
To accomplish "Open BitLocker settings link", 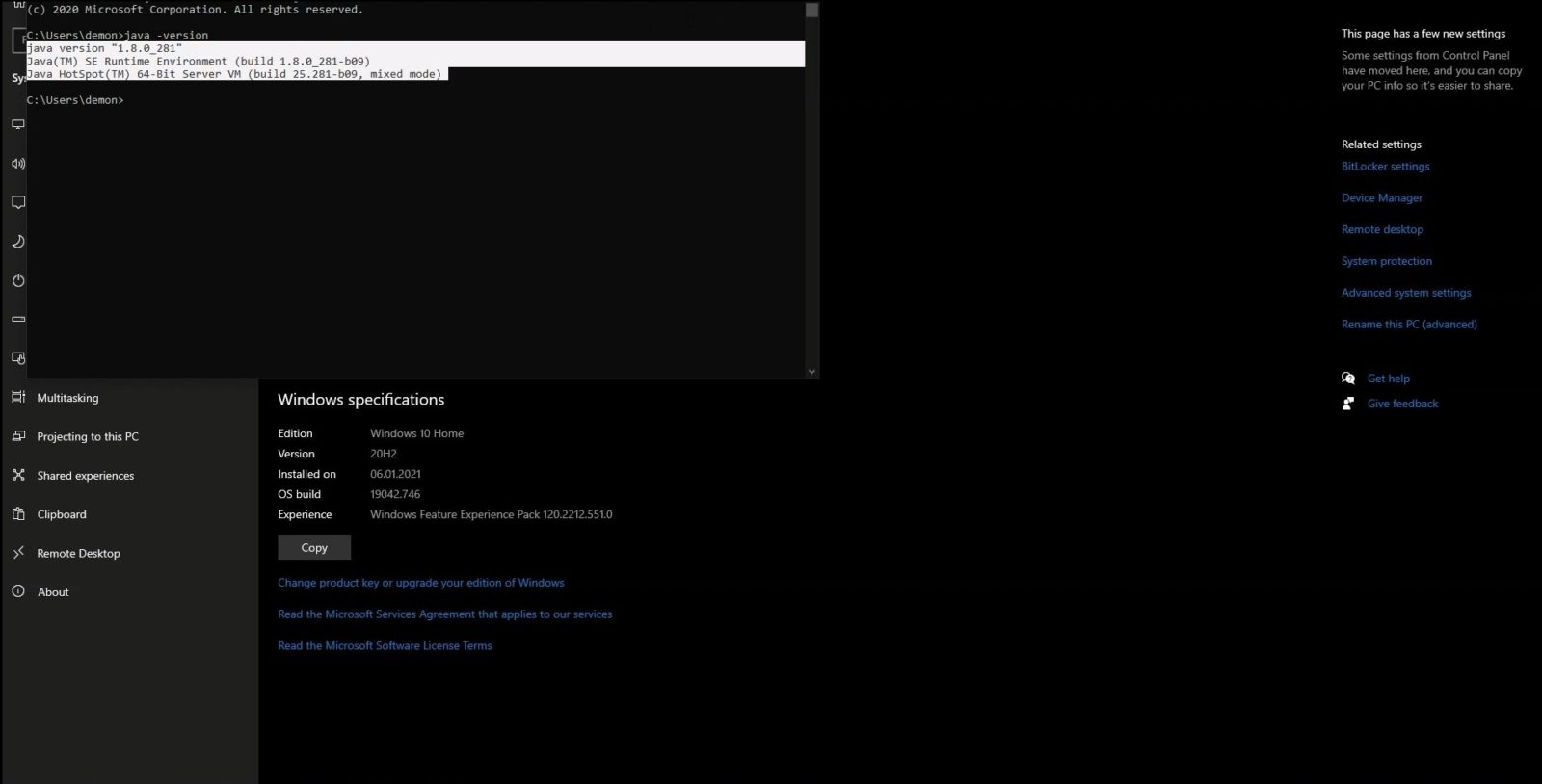I will pos(1385,167).
